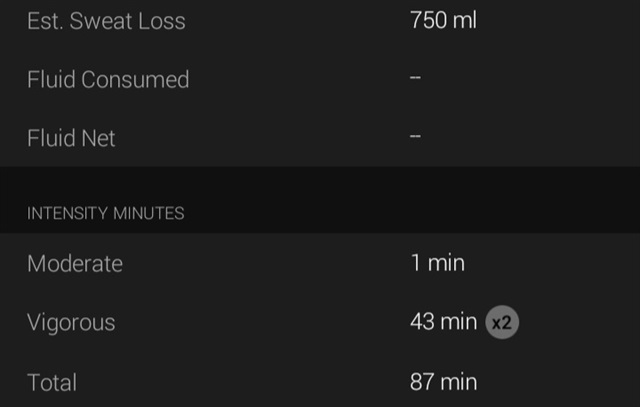Select the Fluid Net label

(71, 139)
